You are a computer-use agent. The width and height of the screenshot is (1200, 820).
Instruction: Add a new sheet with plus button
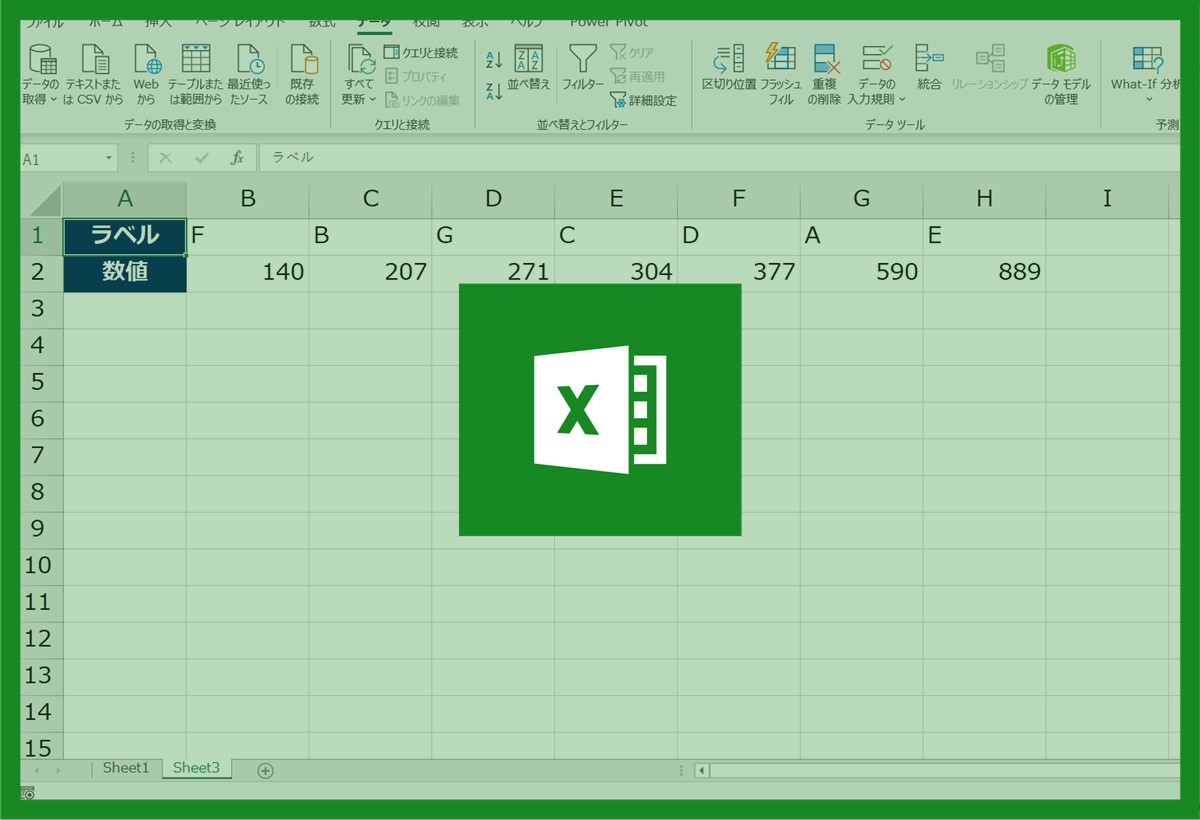265,769
